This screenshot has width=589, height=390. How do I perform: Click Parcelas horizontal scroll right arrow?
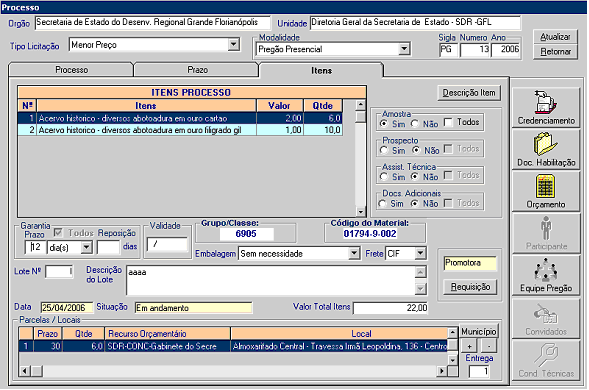tap(442, 371)
